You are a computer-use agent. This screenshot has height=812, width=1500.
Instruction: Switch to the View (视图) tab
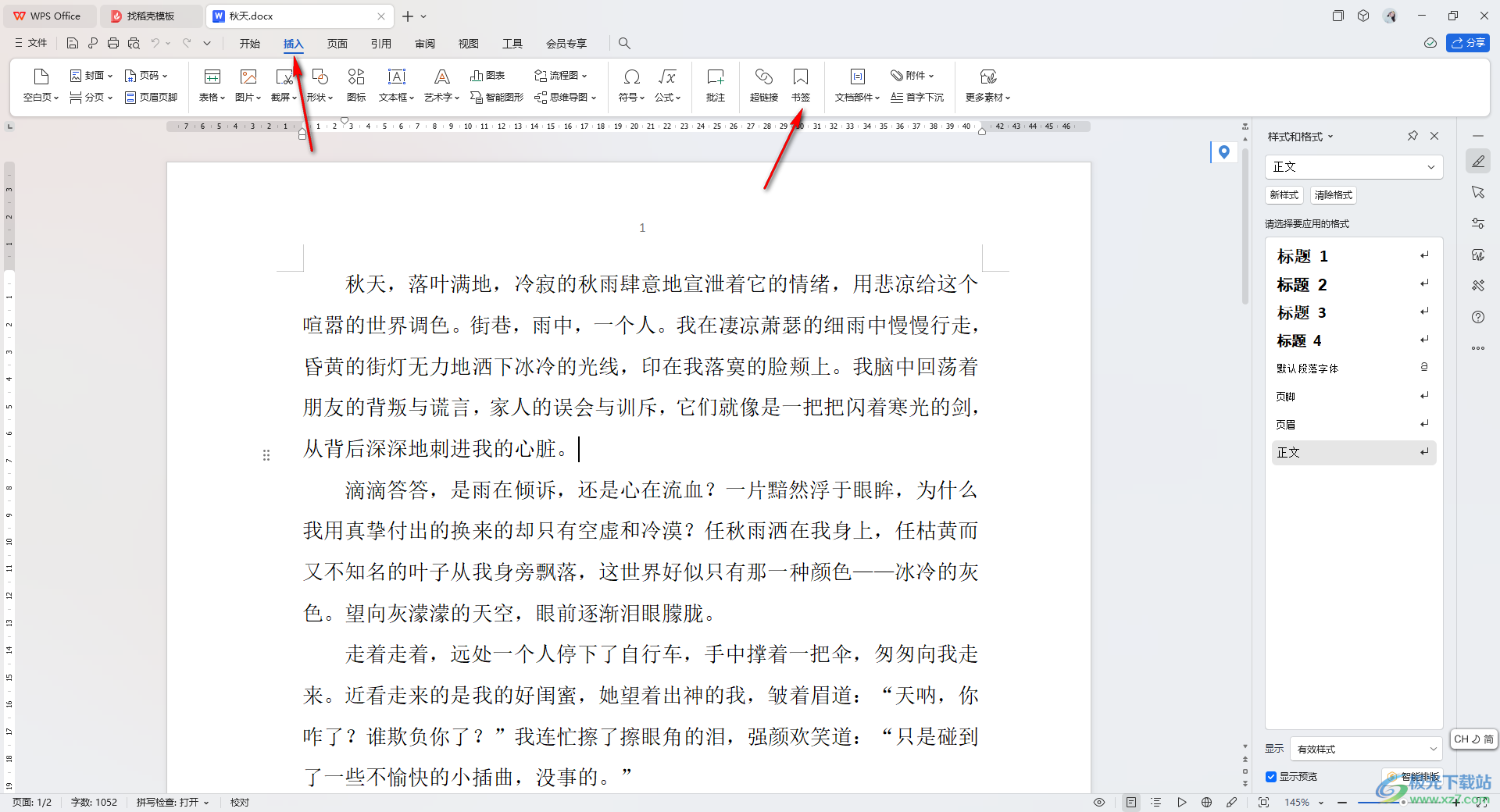[469, 44]
